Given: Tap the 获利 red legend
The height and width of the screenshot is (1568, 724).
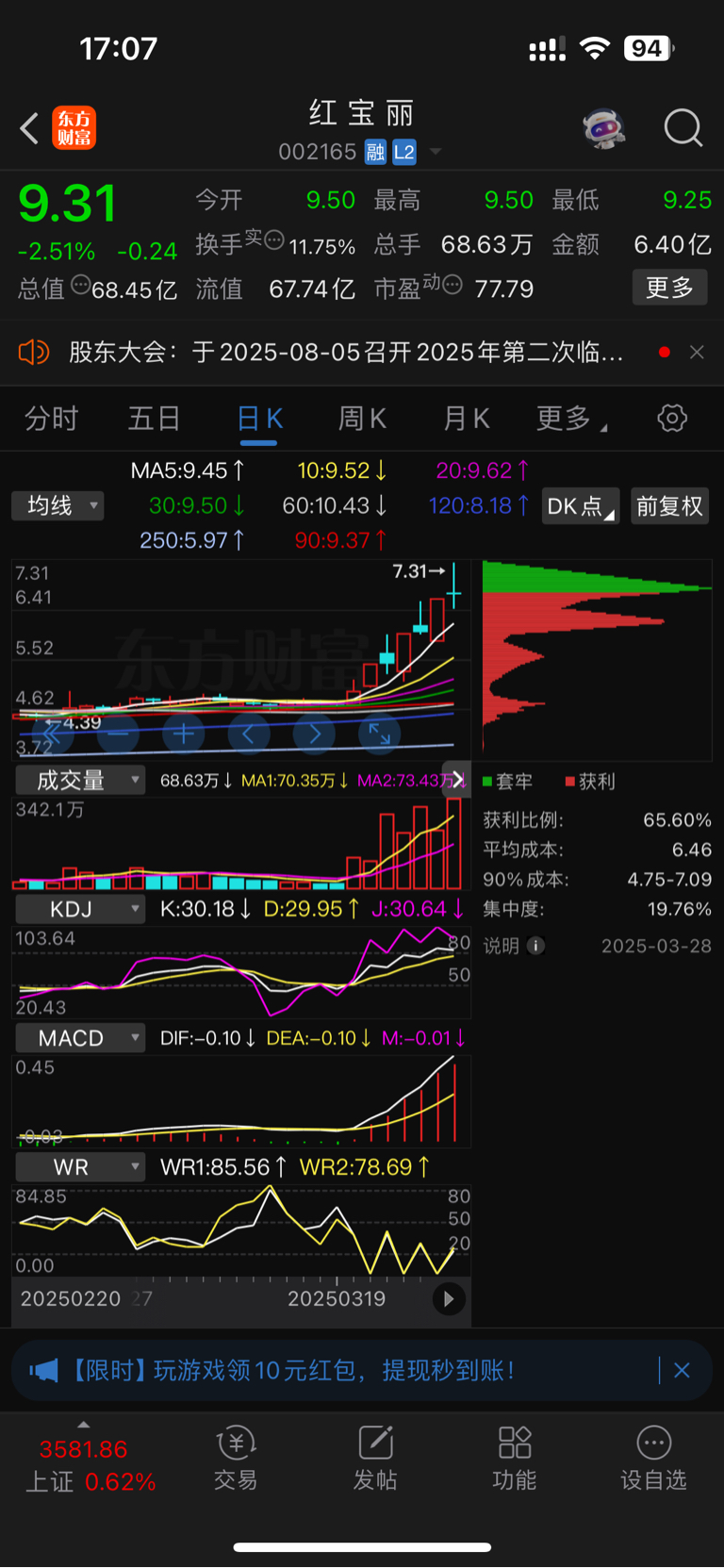Looking at the screenshot, I should (590, 782).
